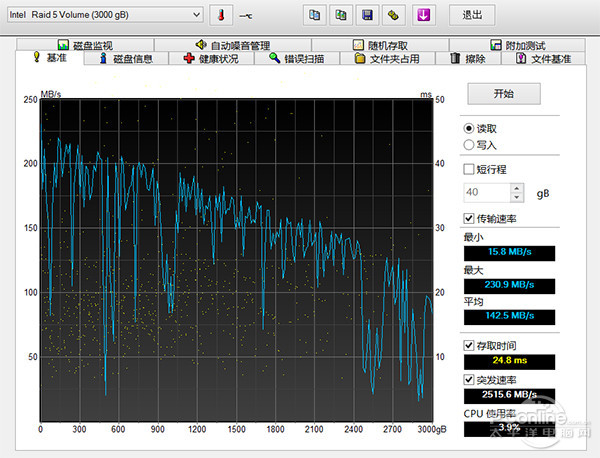The height and width of the screenshot is (458, 600).
Task: Click the copy text to clipboard icon
Action: pos(315,15)
